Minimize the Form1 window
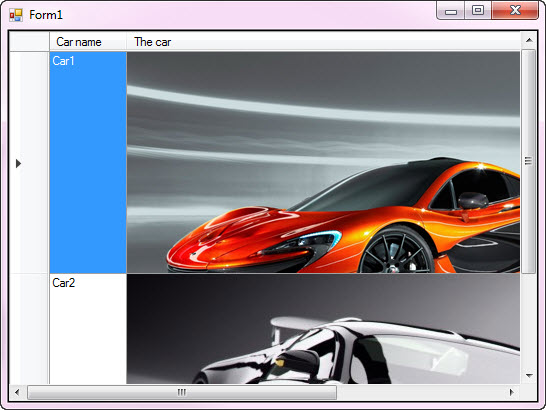 tap(451, 11)
